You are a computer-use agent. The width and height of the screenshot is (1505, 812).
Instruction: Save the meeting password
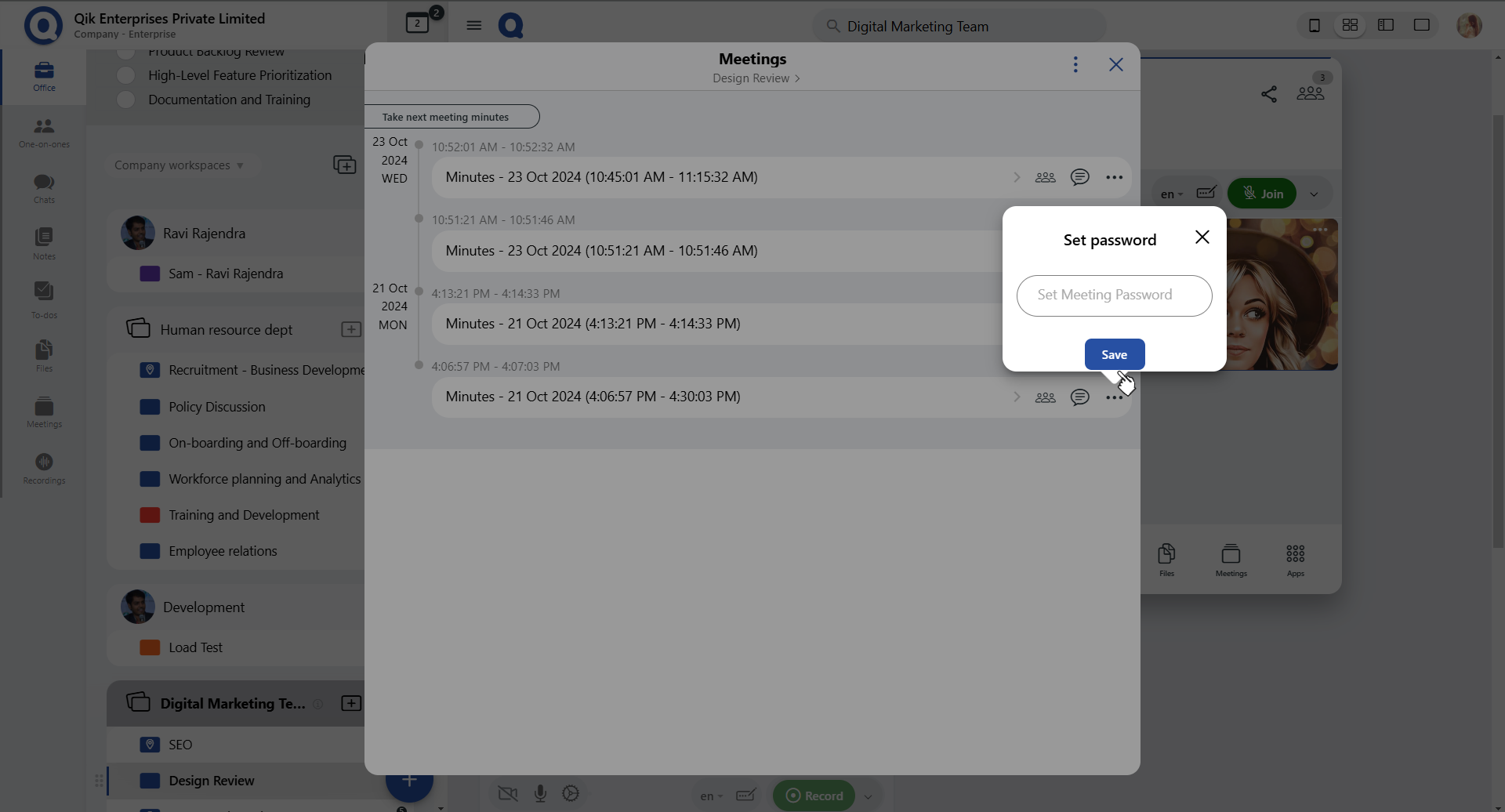tap(1115, 353)
